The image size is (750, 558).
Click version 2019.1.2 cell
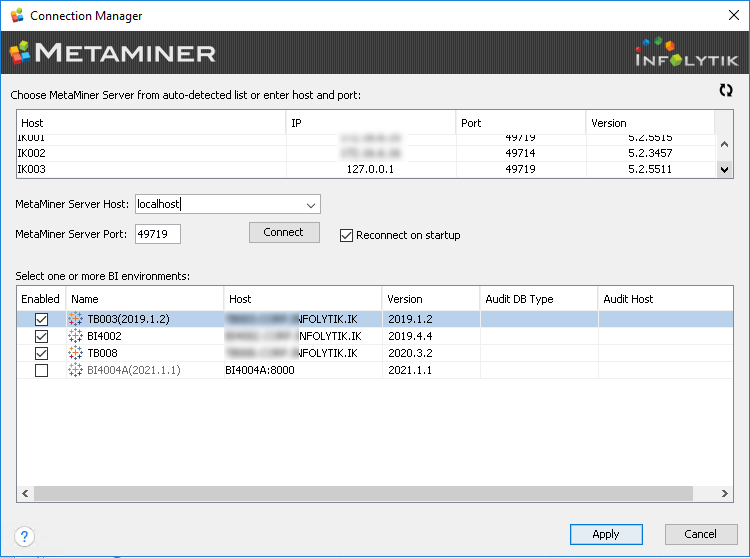click(410, 319)
